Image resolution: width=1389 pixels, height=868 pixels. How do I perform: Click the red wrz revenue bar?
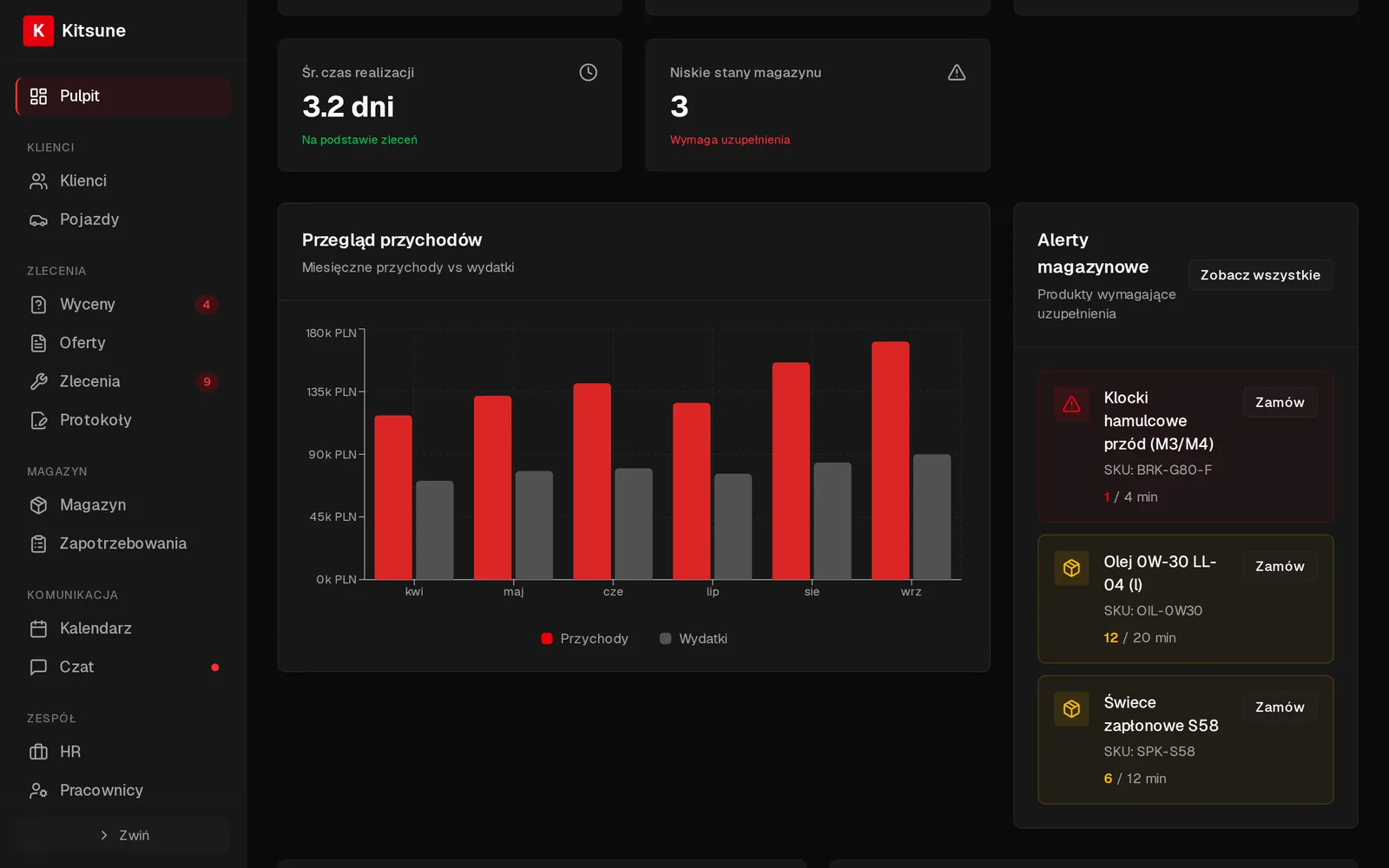(891, 460)
